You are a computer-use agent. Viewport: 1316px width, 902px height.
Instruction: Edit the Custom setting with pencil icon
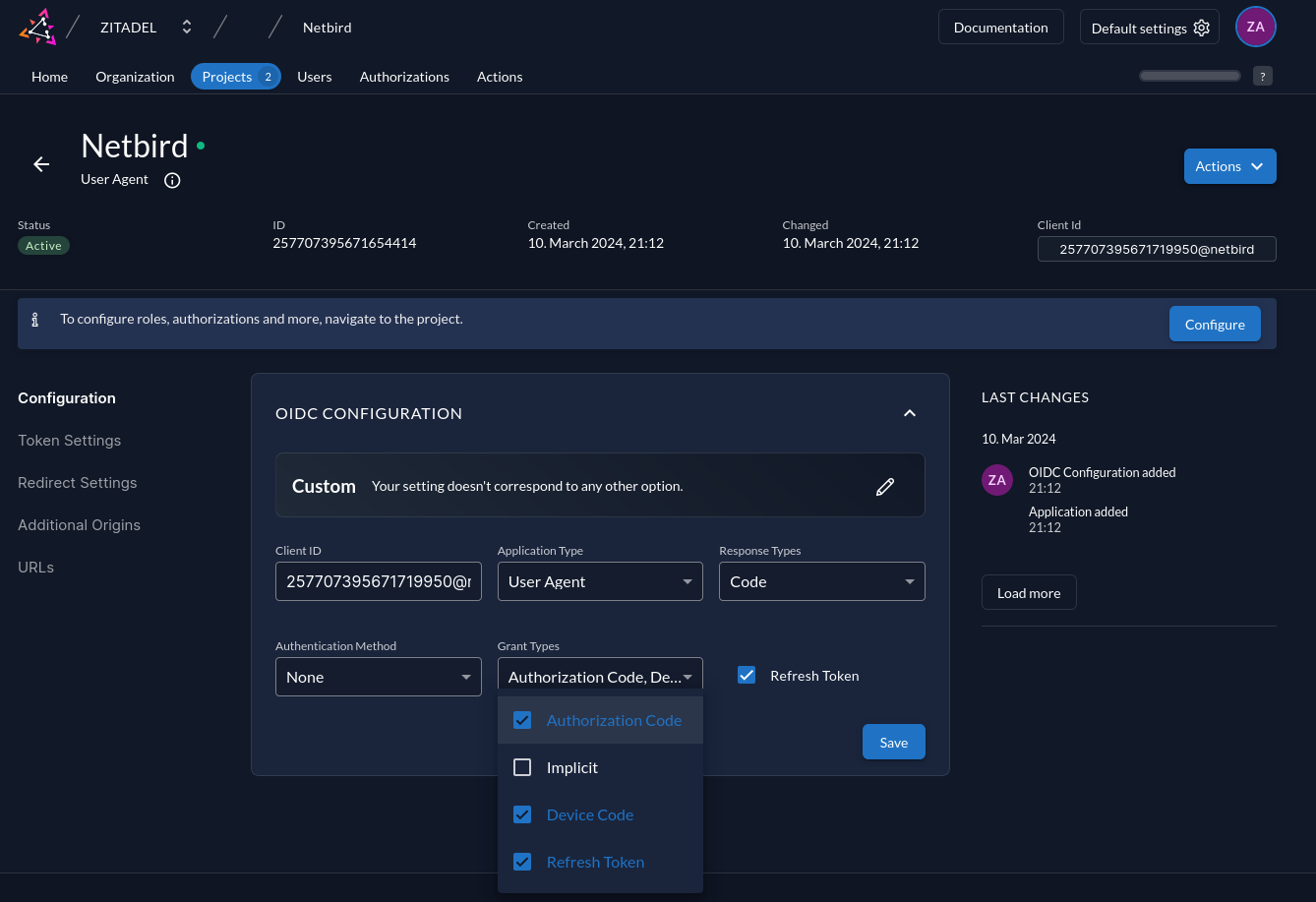pos(885,486)
